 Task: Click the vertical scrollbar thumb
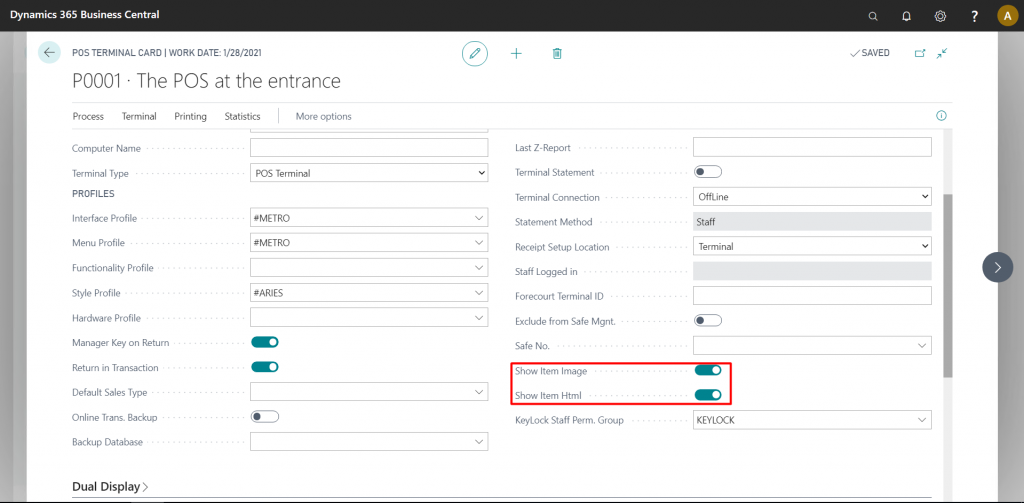click(x=948, y=285)
